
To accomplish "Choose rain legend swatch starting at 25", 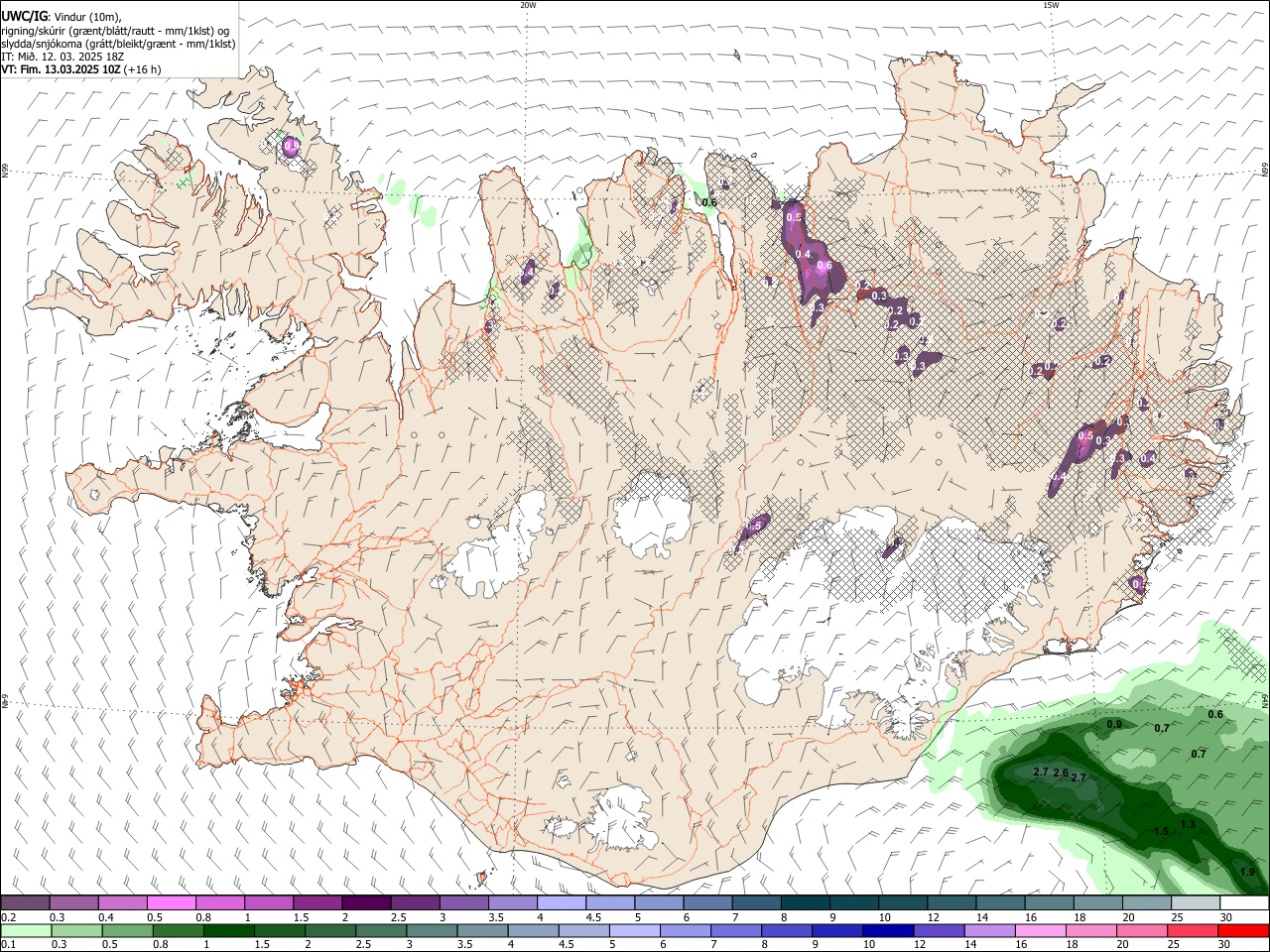I will tap(1194, 930).
